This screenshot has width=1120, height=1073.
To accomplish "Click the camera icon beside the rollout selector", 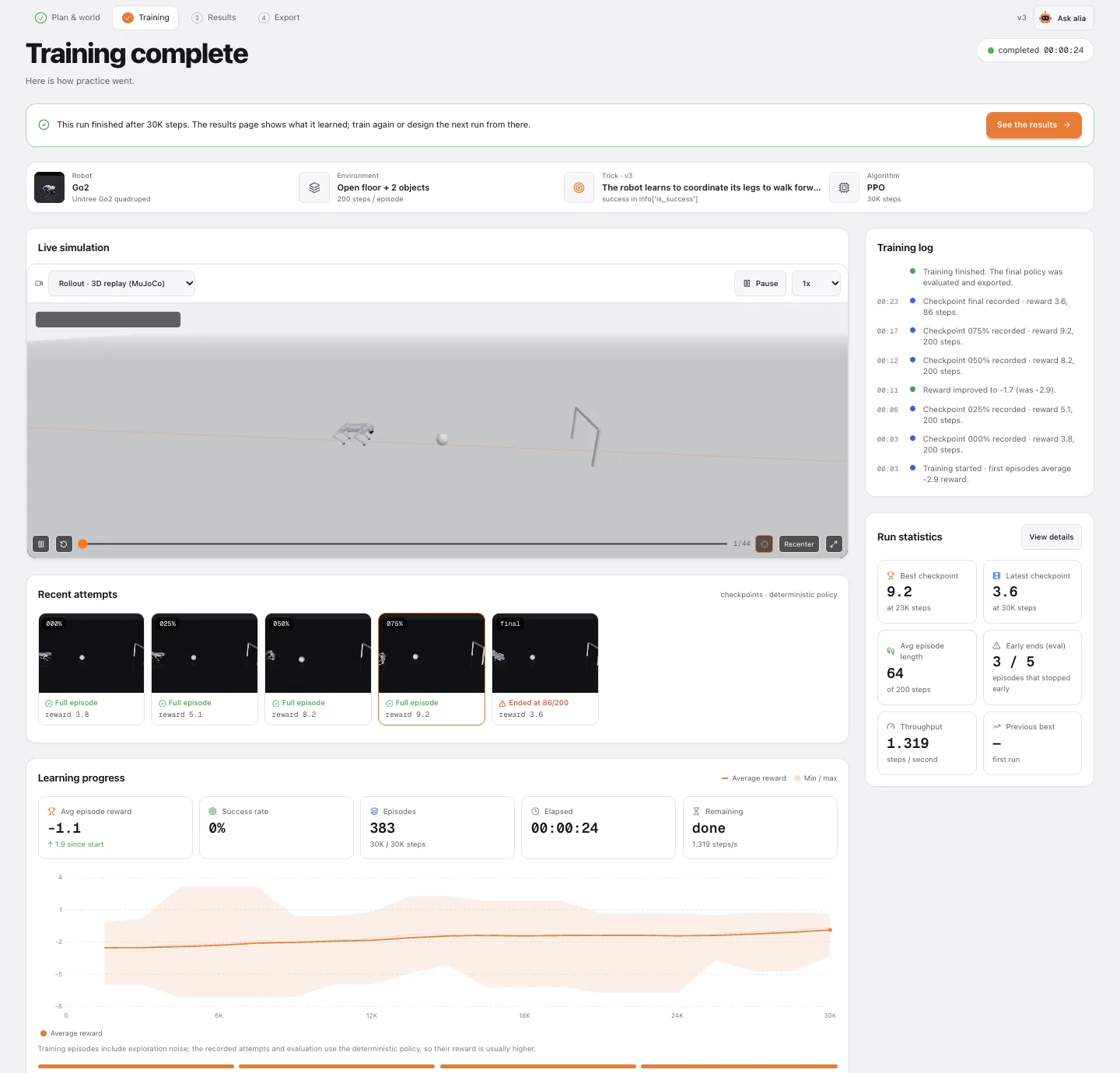I will [x=39, y=284].
